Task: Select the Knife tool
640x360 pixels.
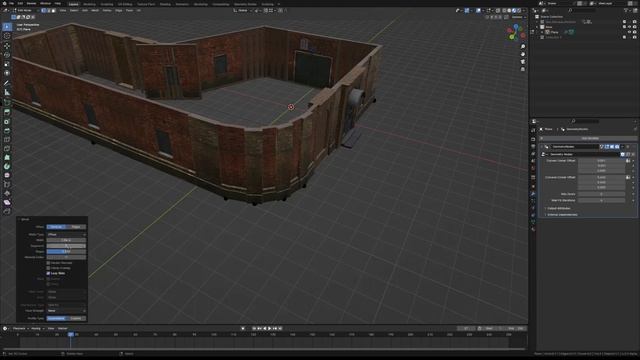Action: point(7,149)
